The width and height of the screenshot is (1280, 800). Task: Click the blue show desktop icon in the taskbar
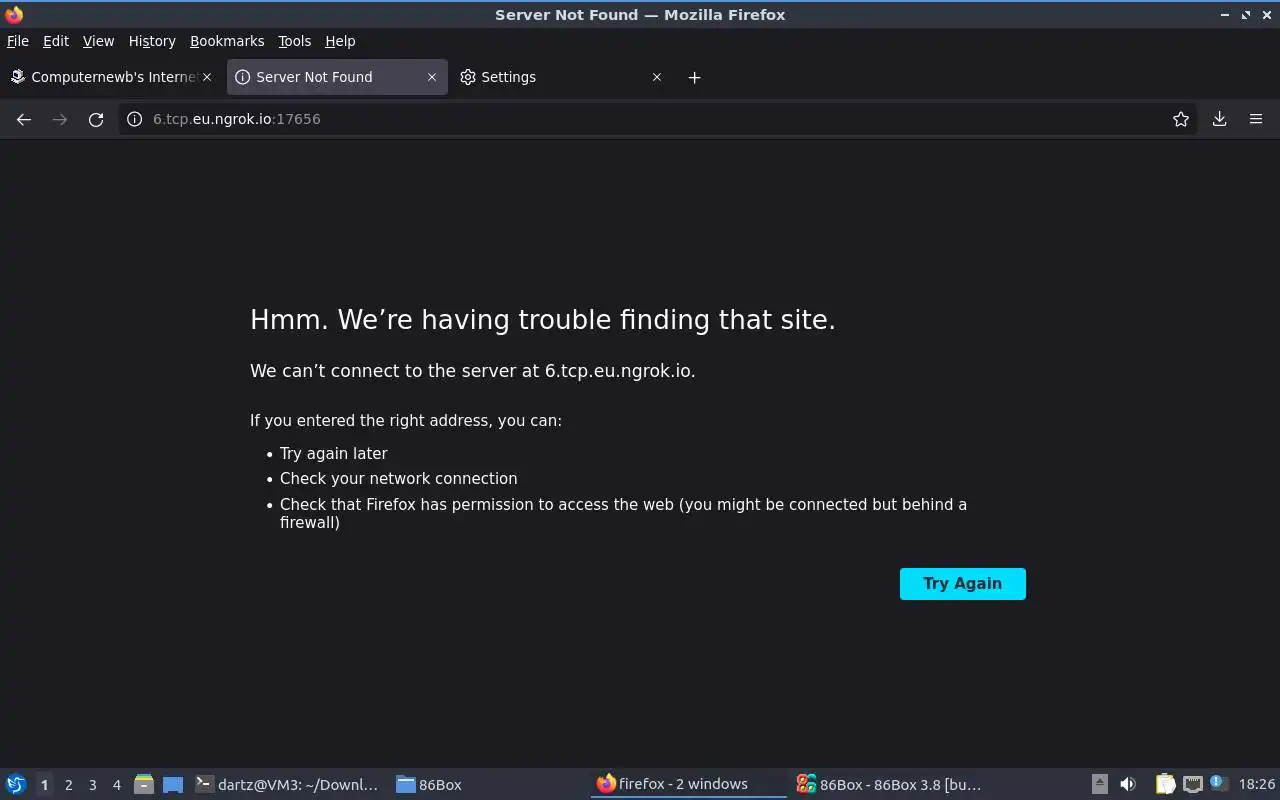(173, 784)
